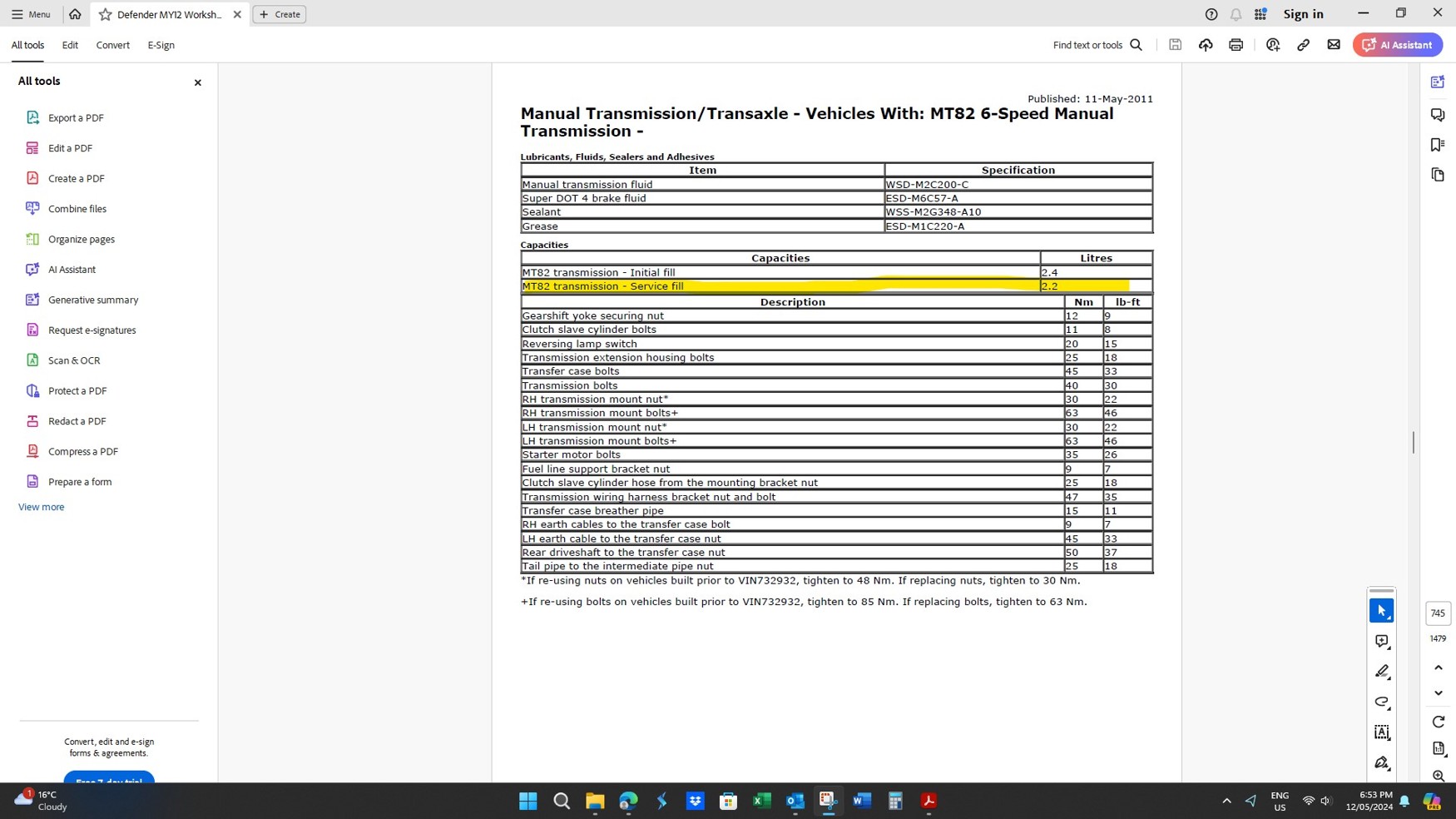Go to previous page with up chevron
Viewport: 1456px width, 819px height.
click(x=1438, y=668)
